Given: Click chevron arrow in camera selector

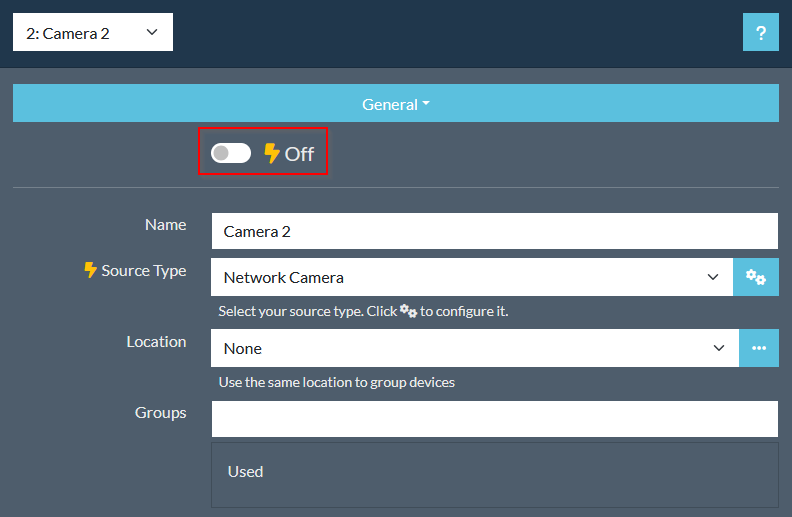Looking at the screenshot, I should click(152, 32).
